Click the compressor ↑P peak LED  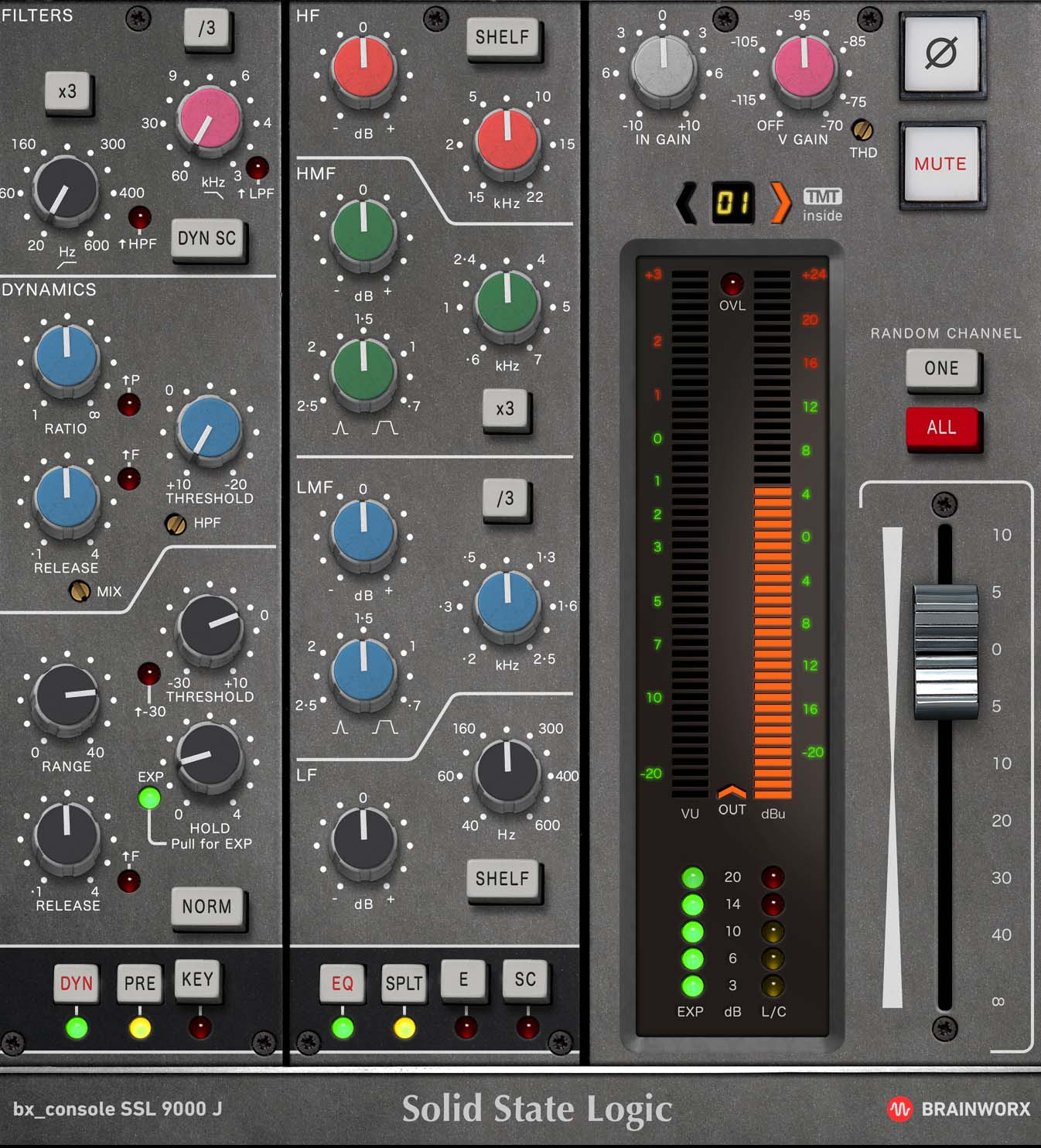(128, 404)
